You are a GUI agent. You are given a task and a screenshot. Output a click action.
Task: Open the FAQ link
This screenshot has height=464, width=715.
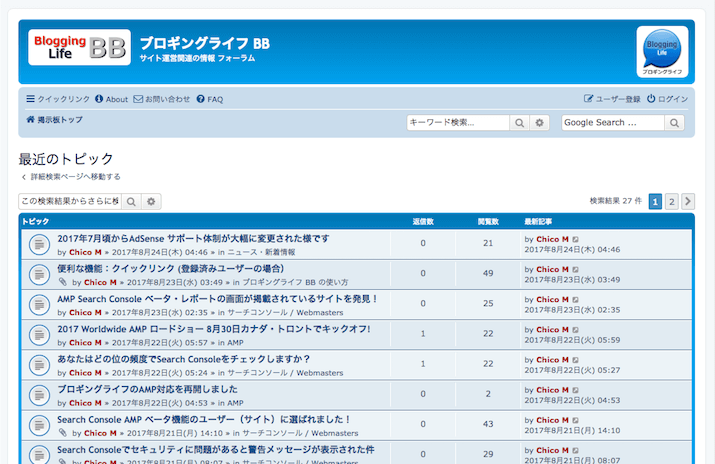(x=210, y=99)
